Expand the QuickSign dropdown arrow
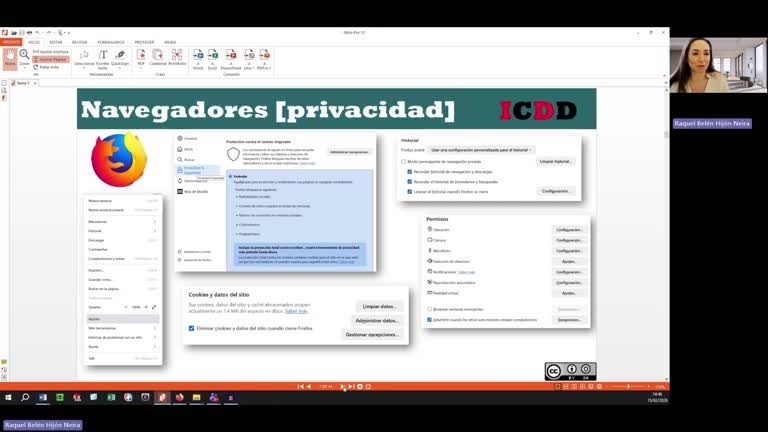Screen dimensions: 768x432 click(120, 68)
